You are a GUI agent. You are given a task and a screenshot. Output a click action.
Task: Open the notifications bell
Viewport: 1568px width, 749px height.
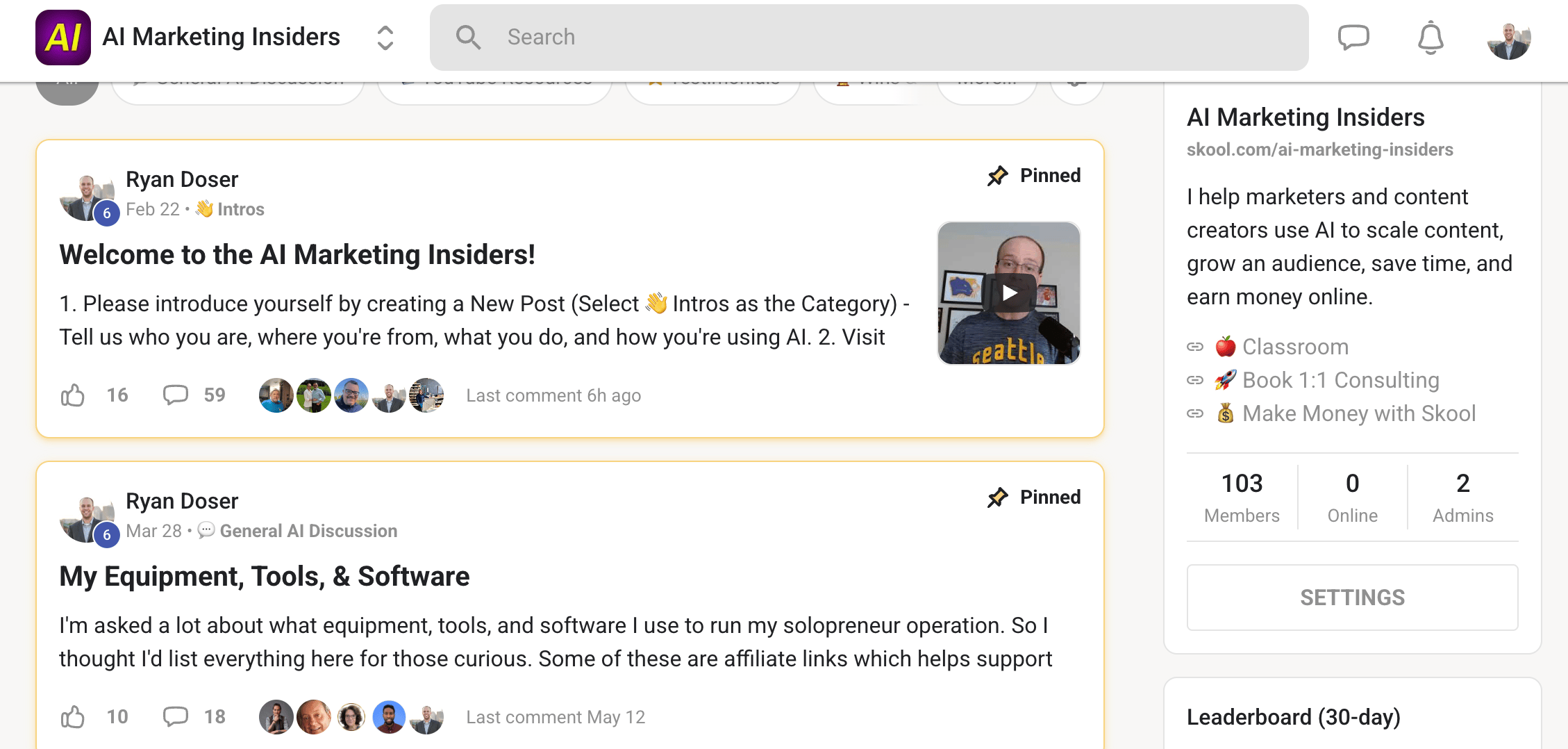click(x=1431, y=38)
